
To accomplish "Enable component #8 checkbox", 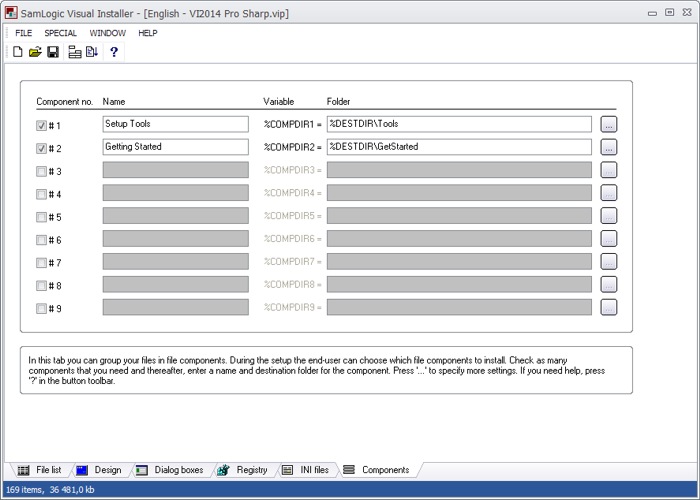I will click(41, 285).
